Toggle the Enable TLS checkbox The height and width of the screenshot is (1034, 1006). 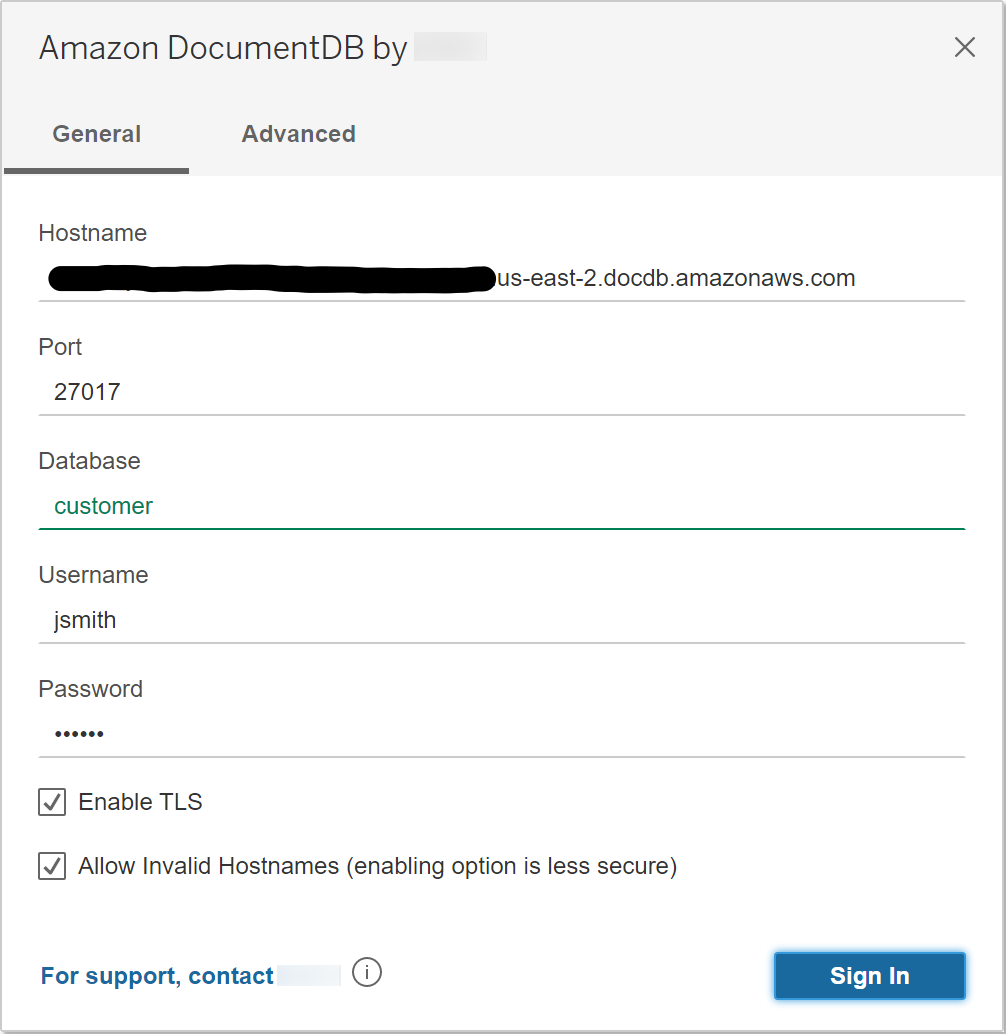[x=52, y=802]
